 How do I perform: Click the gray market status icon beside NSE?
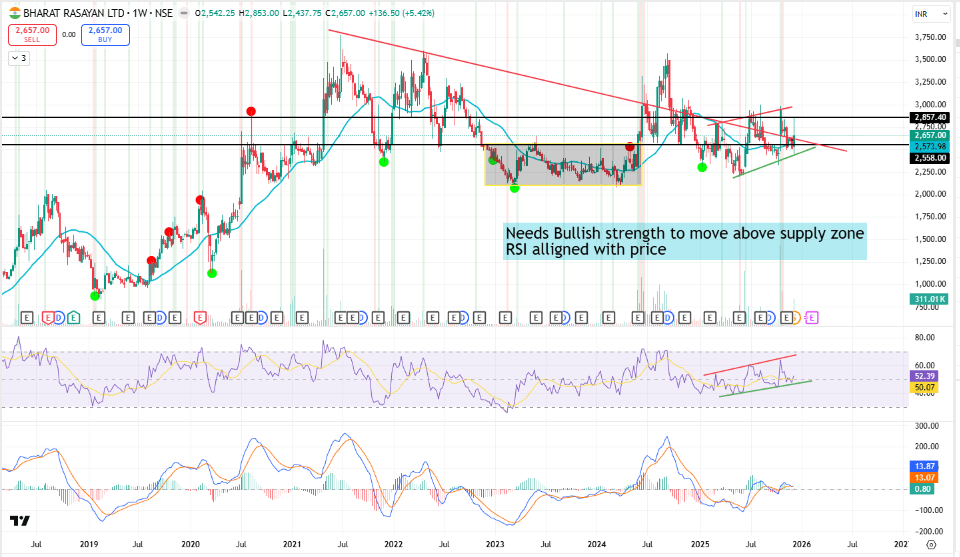pyautogui.click(x=184, y=13)
